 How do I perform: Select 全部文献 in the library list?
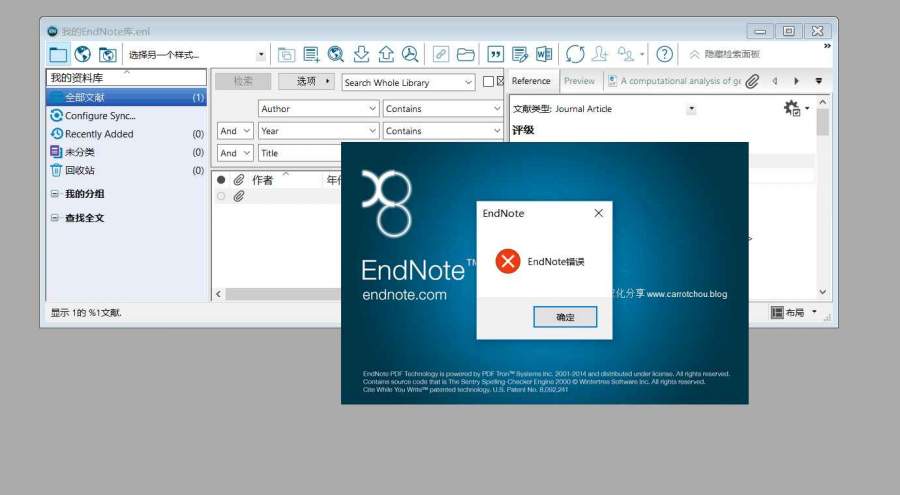coord(126,97)
